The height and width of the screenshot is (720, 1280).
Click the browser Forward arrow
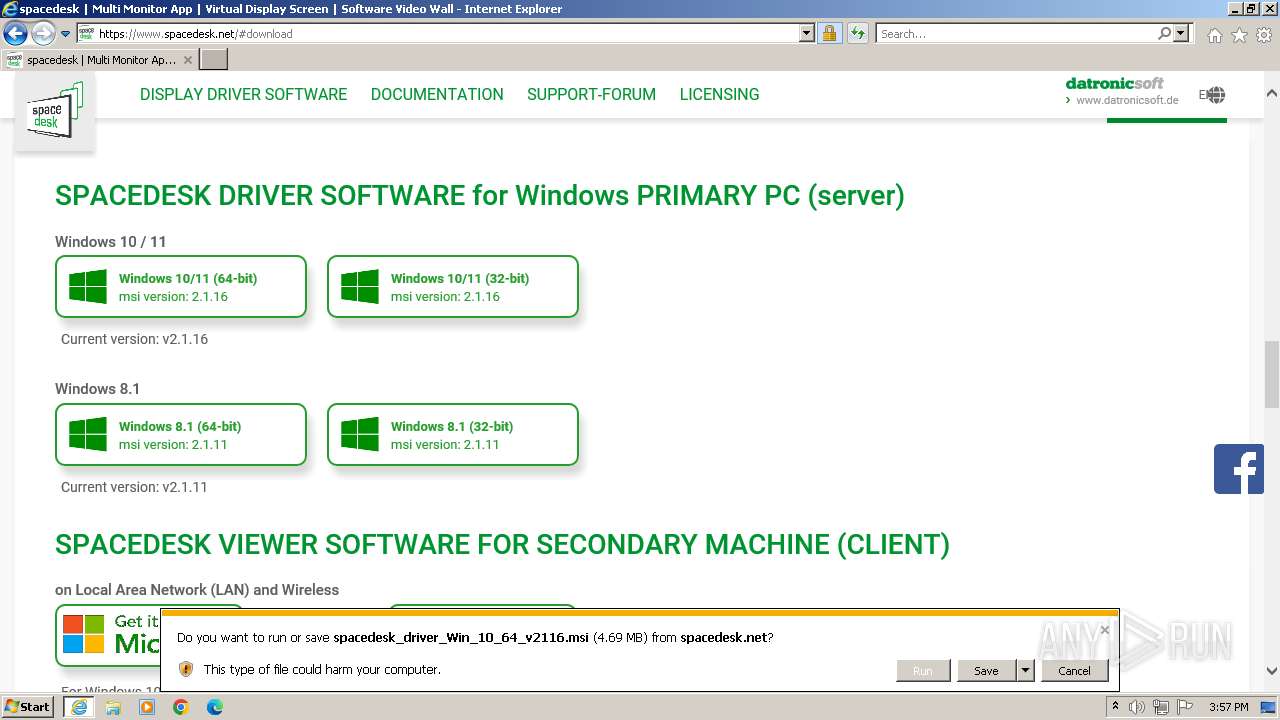(x=43, y=34)
